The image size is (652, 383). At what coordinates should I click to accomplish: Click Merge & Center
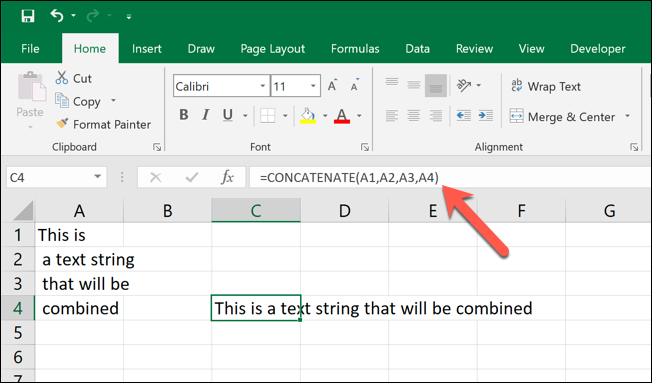point(562,116)
